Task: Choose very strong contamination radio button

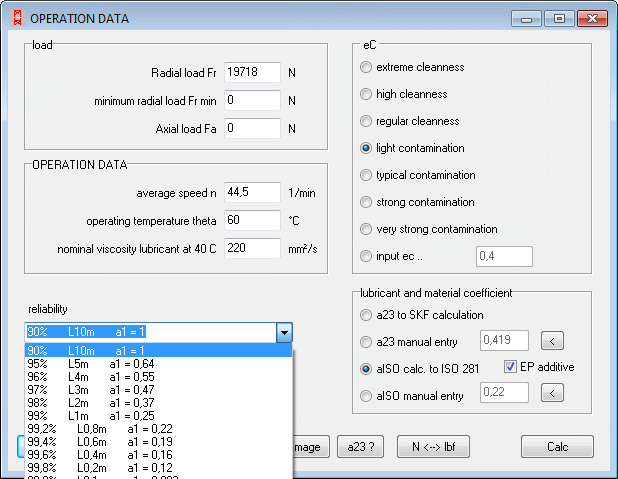Action: [366, 229]
